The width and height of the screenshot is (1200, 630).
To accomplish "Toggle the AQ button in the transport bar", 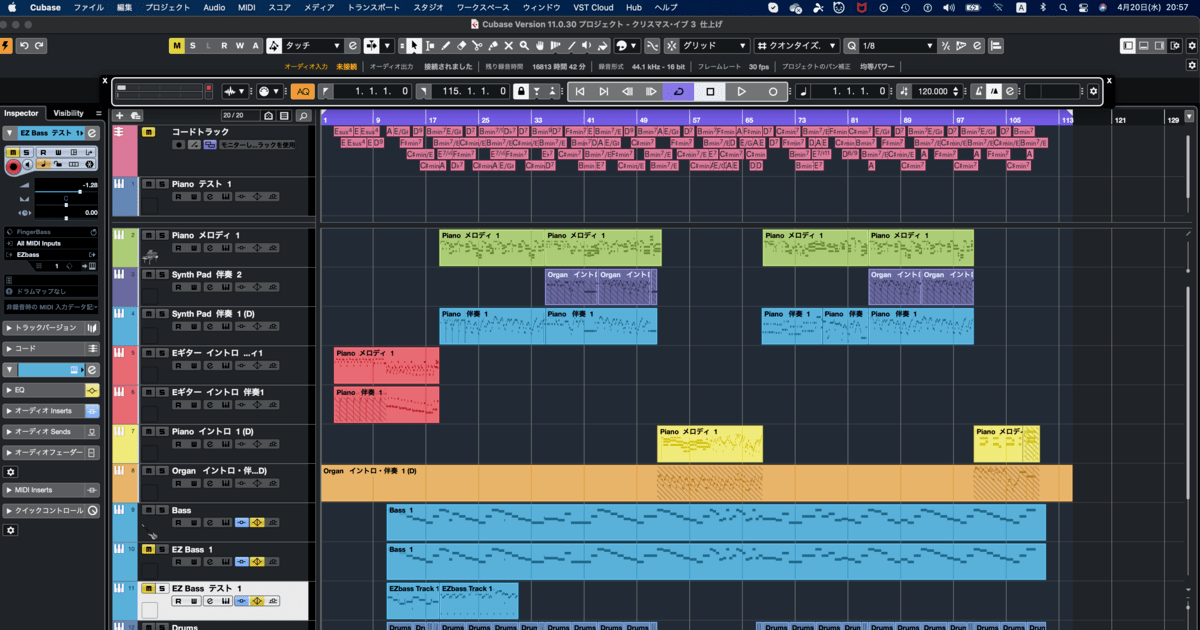I will coord(302,91).
